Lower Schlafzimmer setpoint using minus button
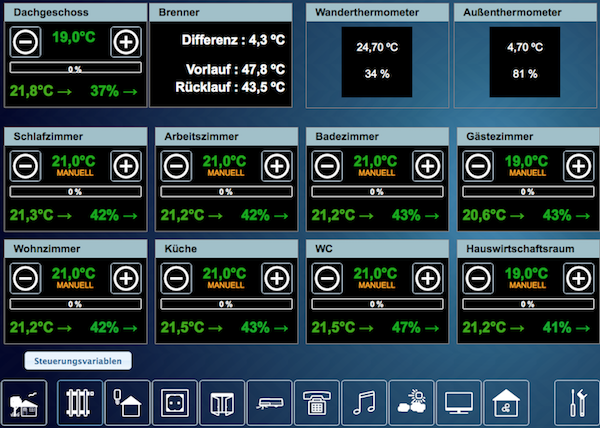The height and width of the screenshot is (428, 600). point(25,166)
